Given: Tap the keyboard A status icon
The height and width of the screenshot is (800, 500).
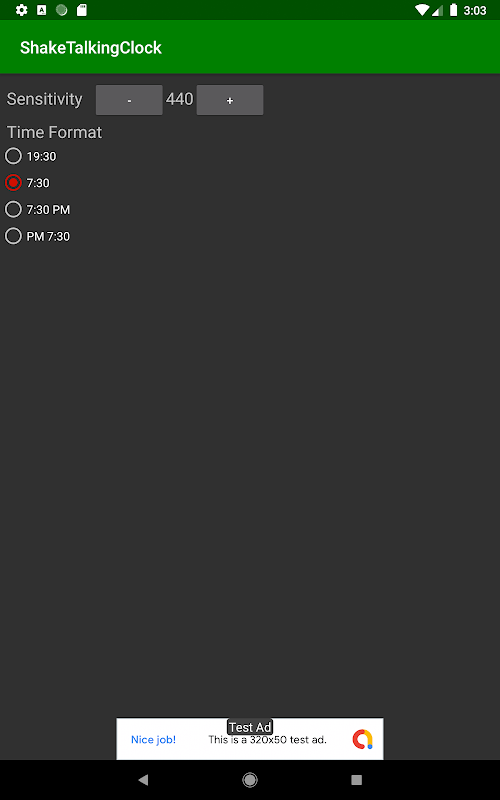Looking at the screenshot, I should [x=42, y=10].
